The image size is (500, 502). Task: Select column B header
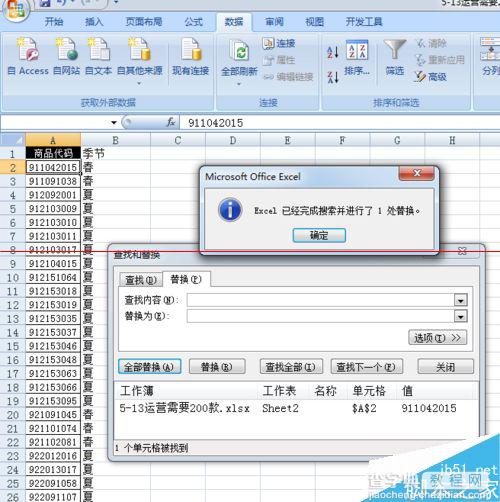click(x=115, y=140)
